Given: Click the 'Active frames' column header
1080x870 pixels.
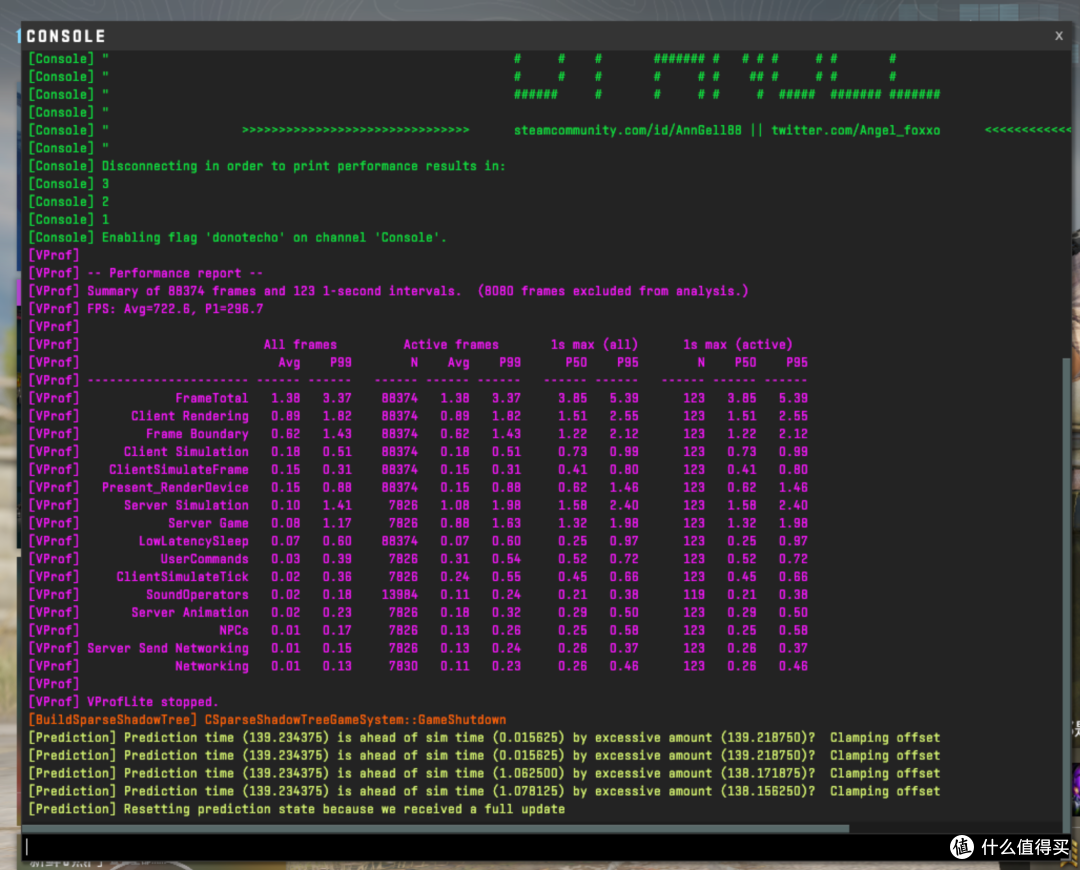Looking at the screenshot, I should pos(451,344).
